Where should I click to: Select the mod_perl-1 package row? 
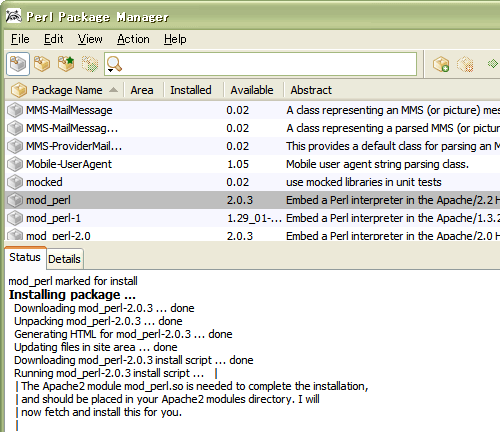pos(252,218)
